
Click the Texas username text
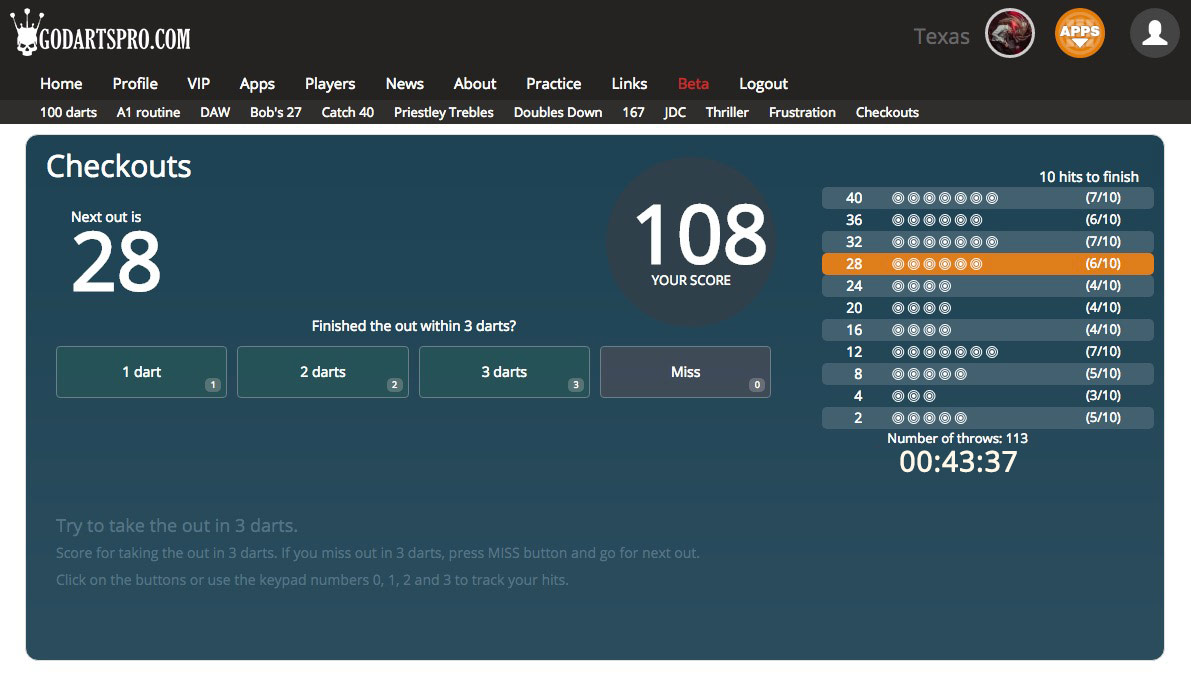coord(941,37)
